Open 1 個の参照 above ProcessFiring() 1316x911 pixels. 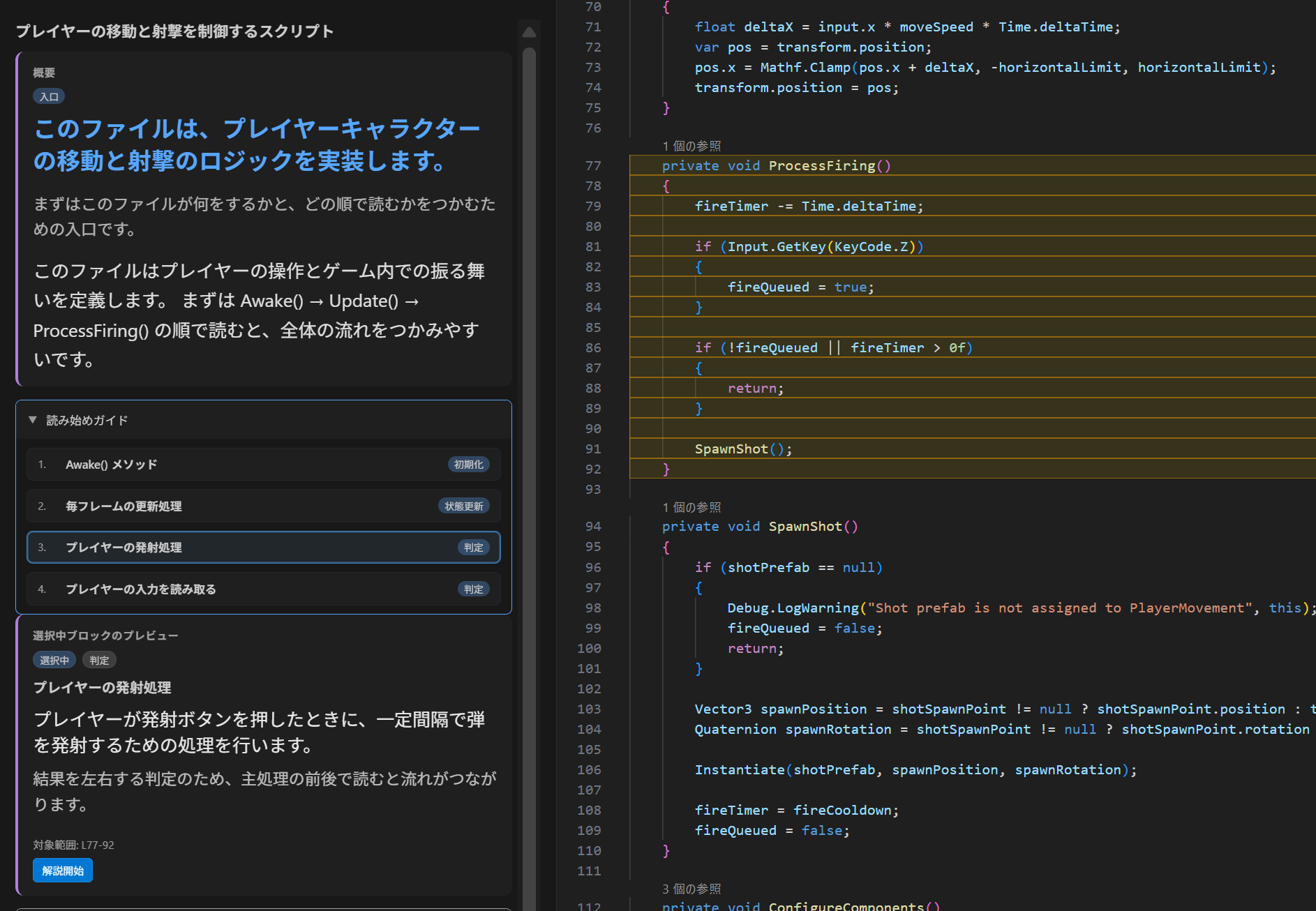pos(691,145)
